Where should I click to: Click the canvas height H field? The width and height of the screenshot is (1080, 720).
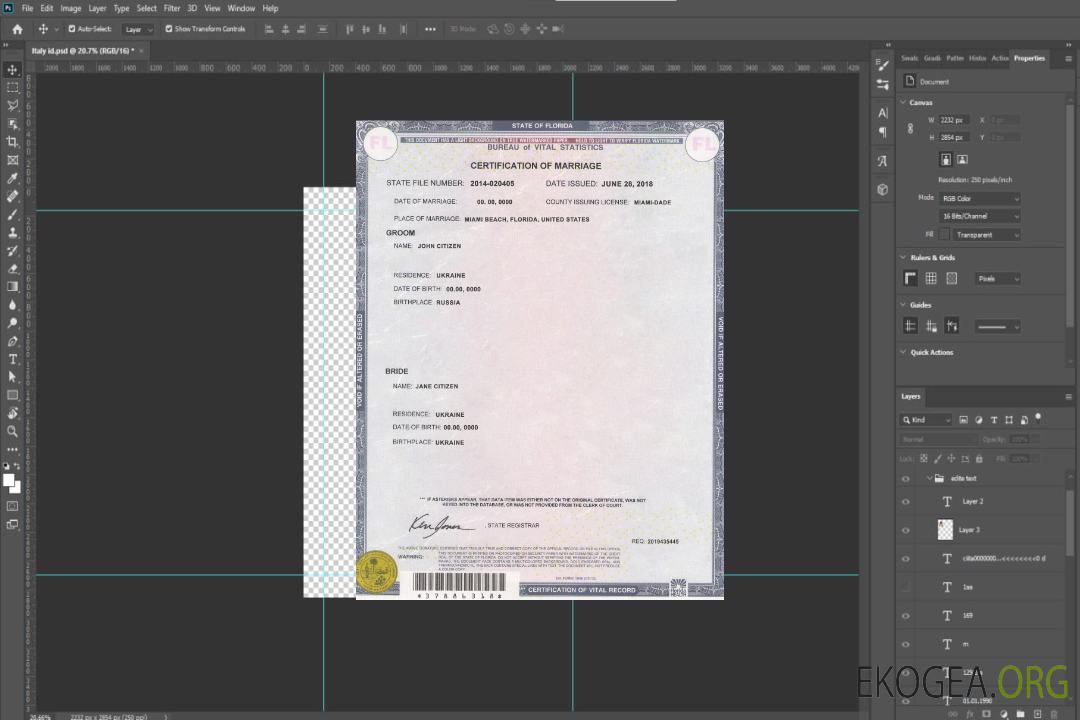[954, 138]
